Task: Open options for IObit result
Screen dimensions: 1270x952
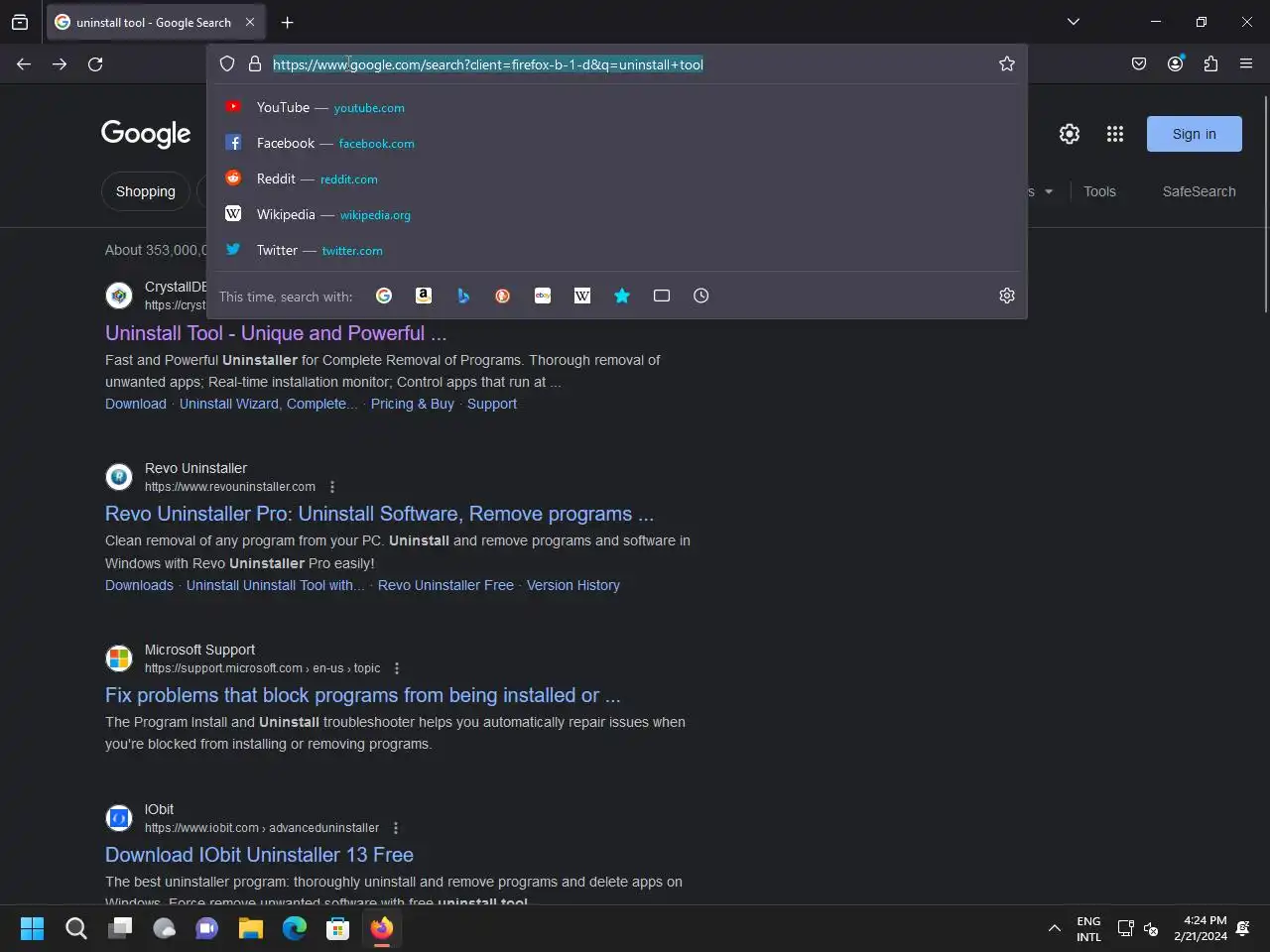Action: coord(396,828)
